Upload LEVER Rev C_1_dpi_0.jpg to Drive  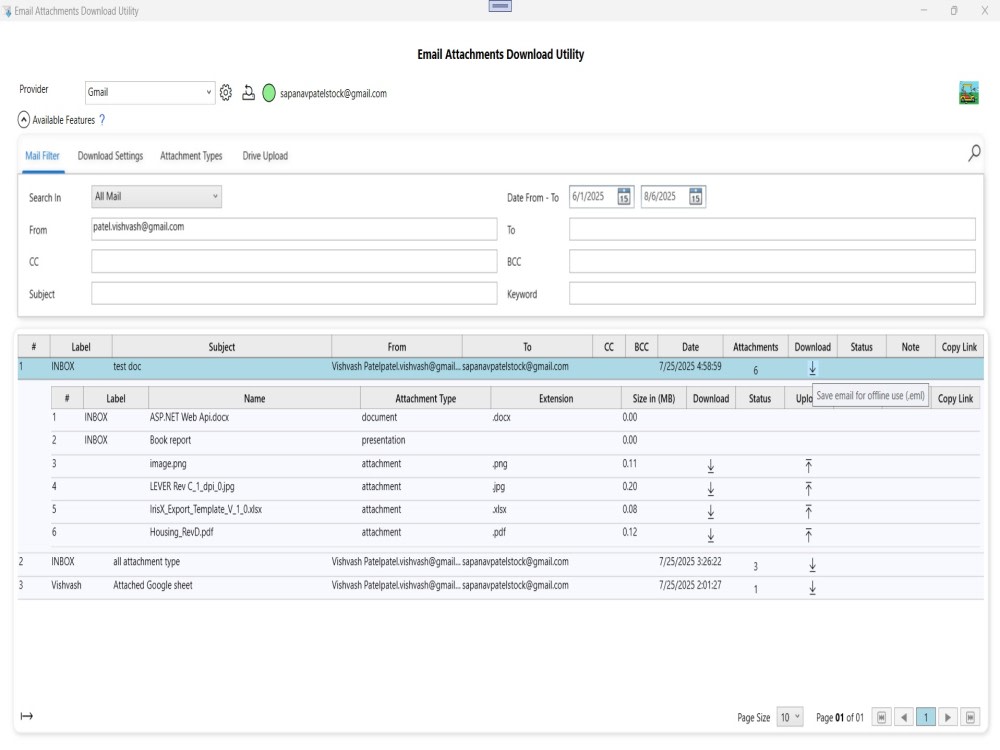pyautogui.click(x=808, y=489)
